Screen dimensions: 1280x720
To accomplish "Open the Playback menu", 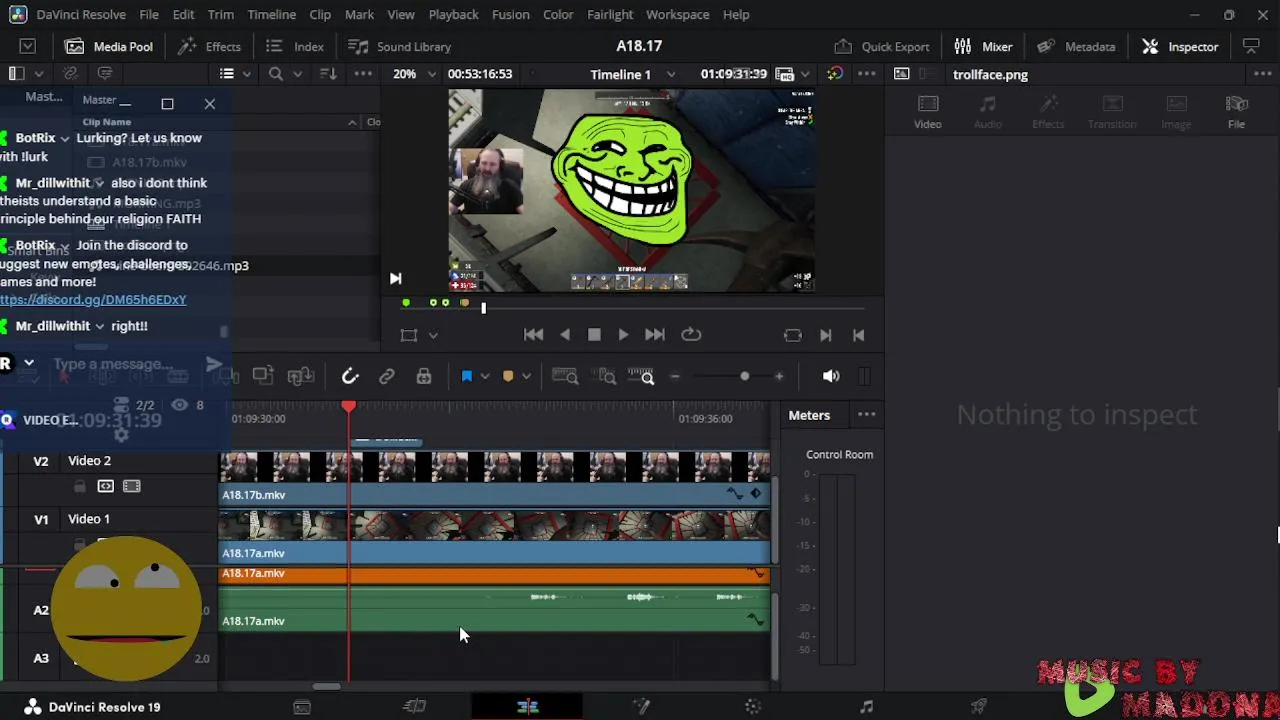I will point(453,15).
